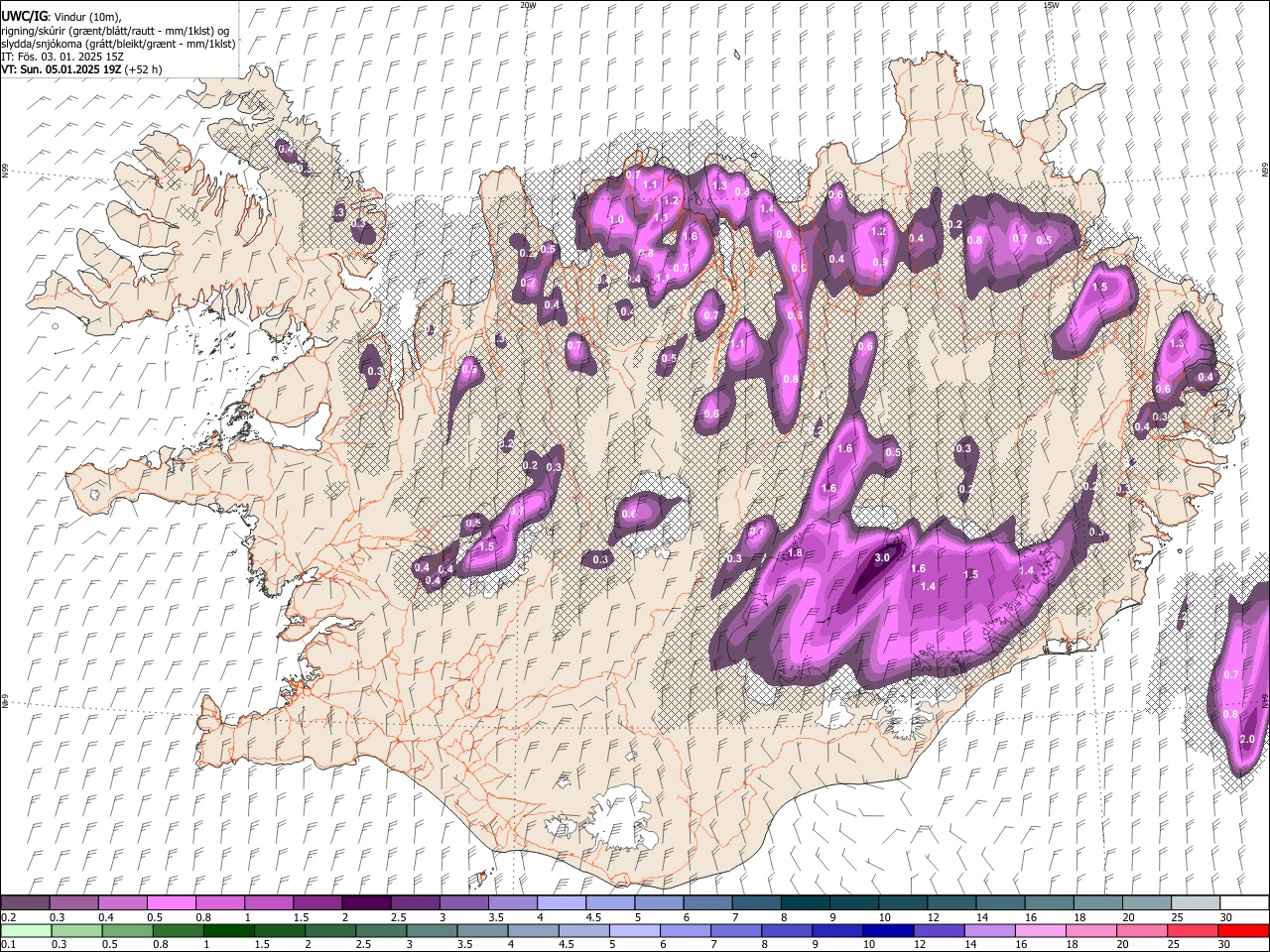
Task: Pick top-row white swatch at 30
Action: click(x=1244, y=903)
